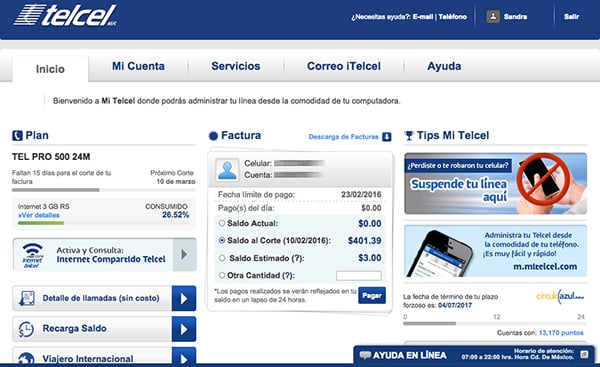Open the Correo iTelcel tab
Screen dimensions: 600x367
click(x=344, y=66)
